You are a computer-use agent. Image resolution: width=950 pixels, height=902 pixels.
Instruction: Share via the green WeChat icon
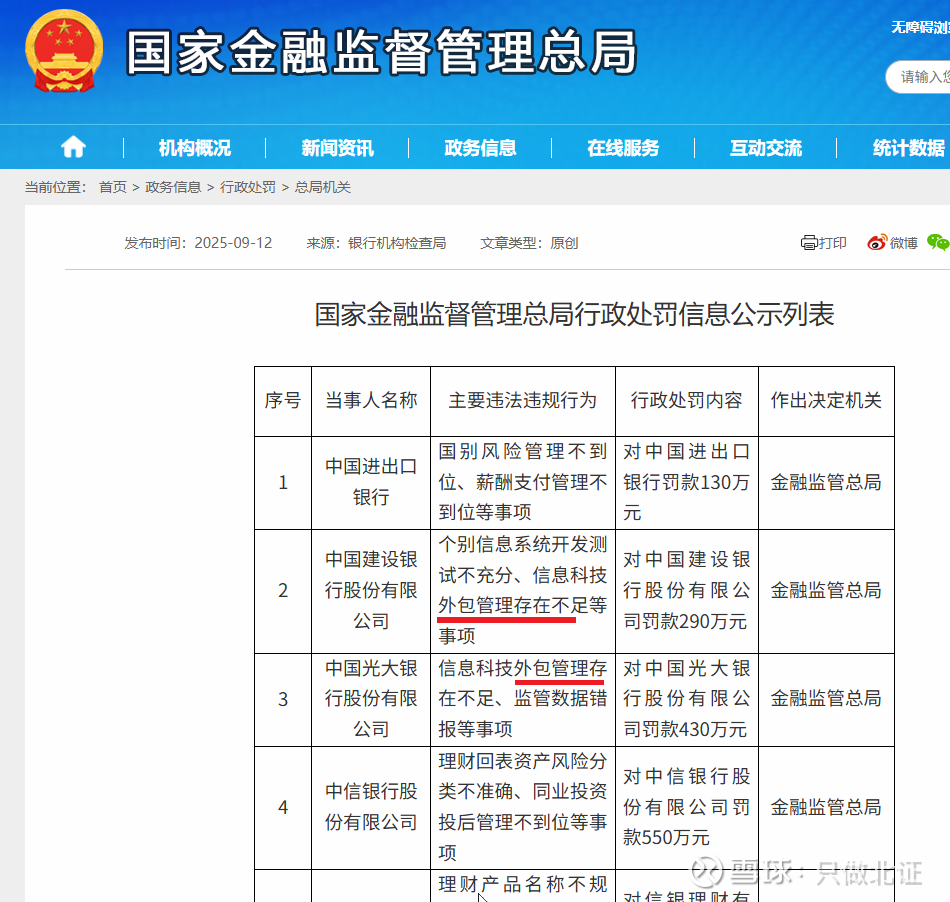tap(938, 243)
